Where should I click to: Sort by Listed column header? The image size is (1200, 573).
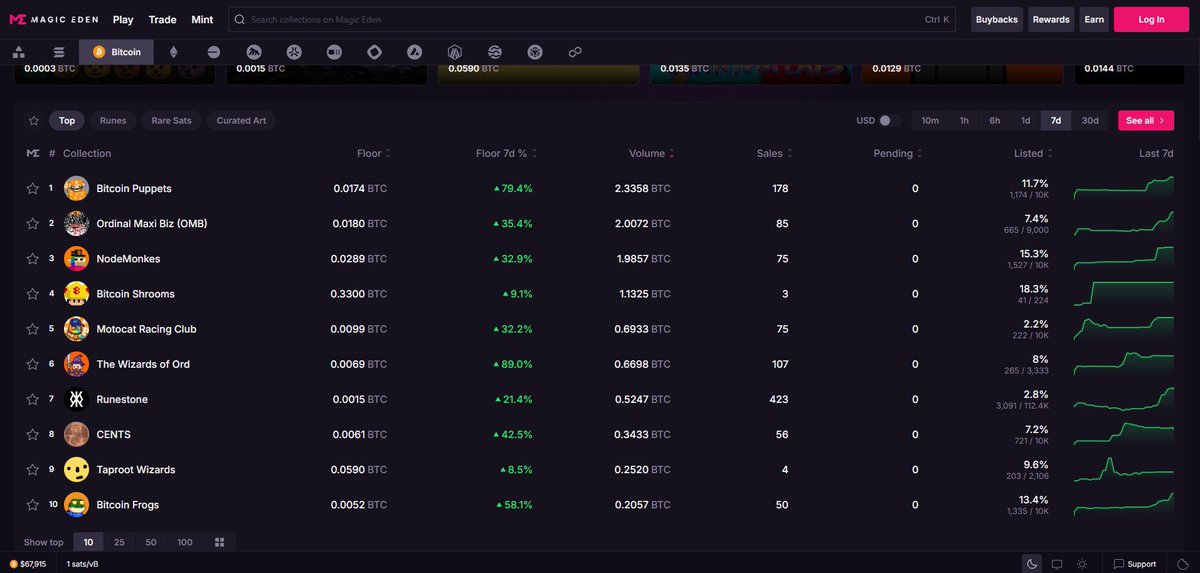(1033, 153)
